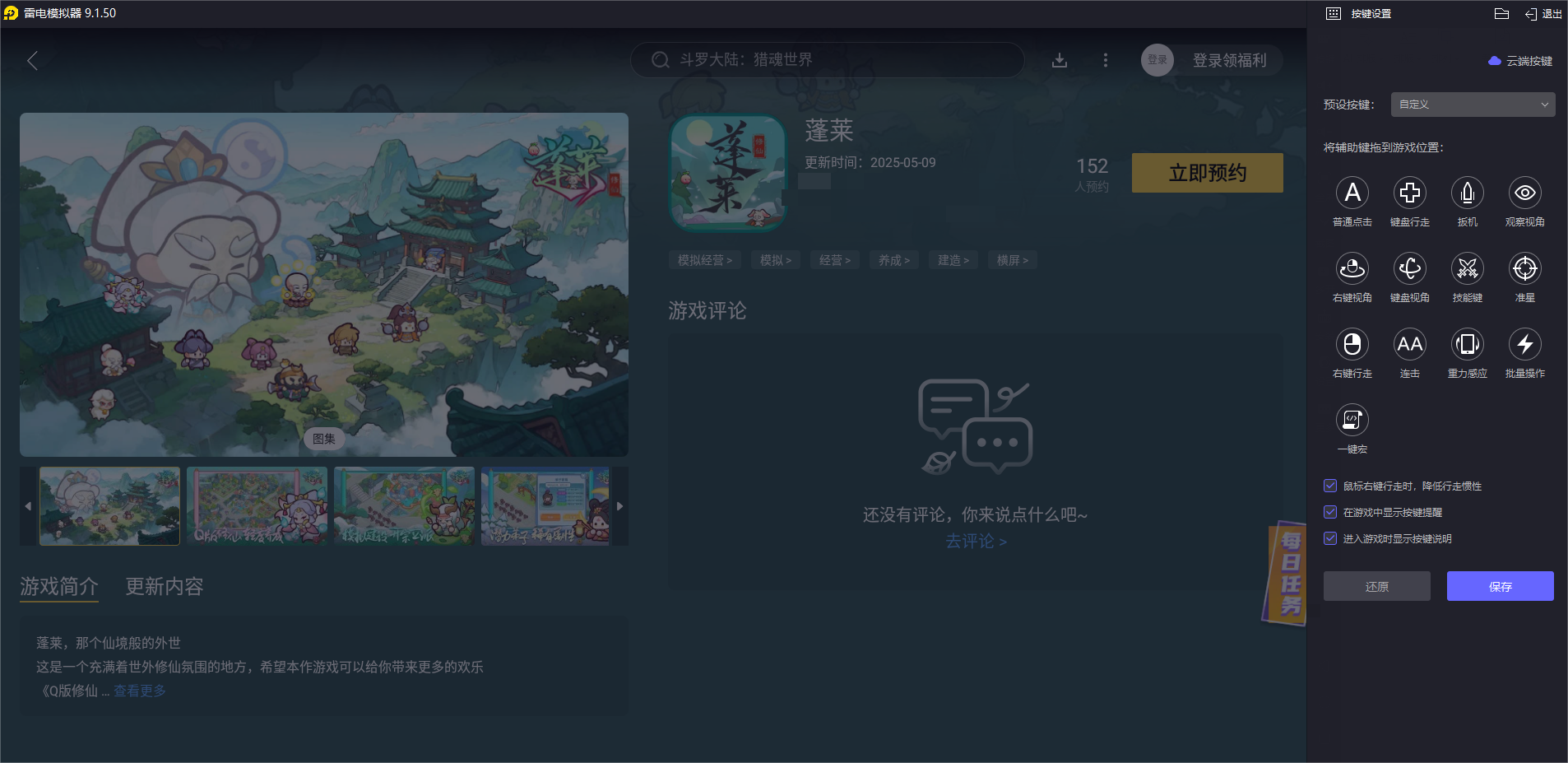Select the 批量操作 lightning icon

[x=1524, y=344]
